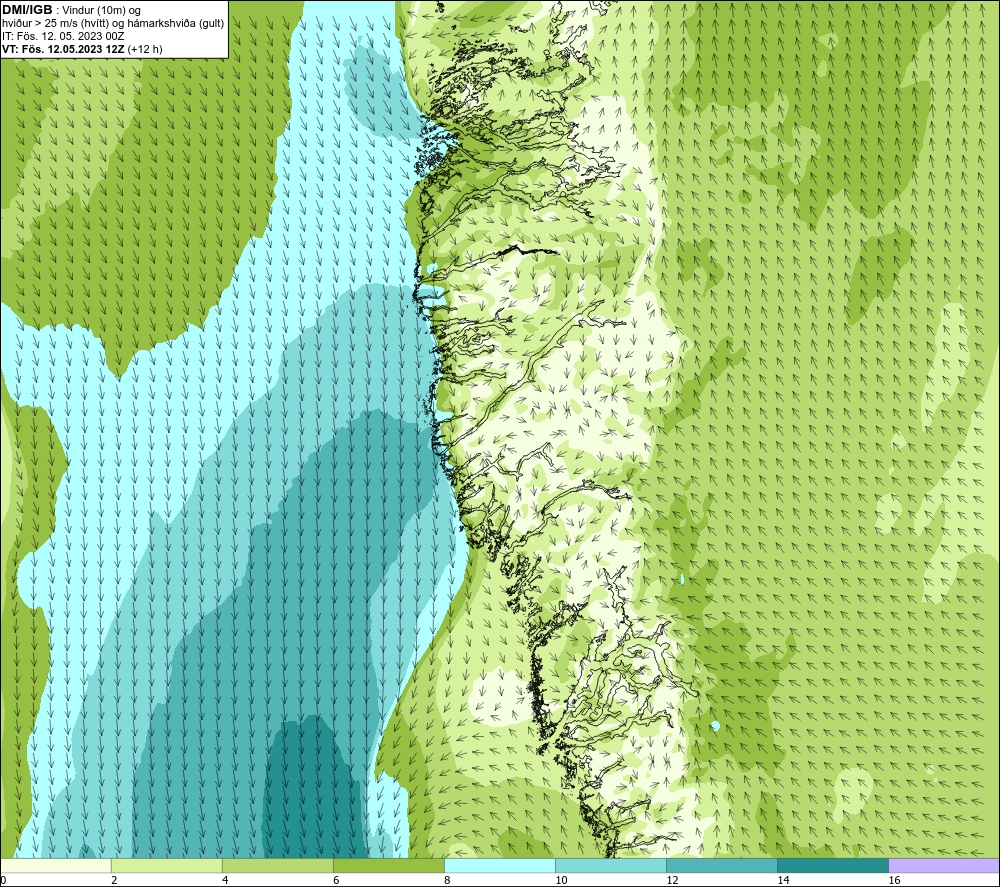The height and width of the screenshot is (887, 1000).
Task: Click the 0–2 m/s pale yellow legend swatch
Action: coord(56,865)
